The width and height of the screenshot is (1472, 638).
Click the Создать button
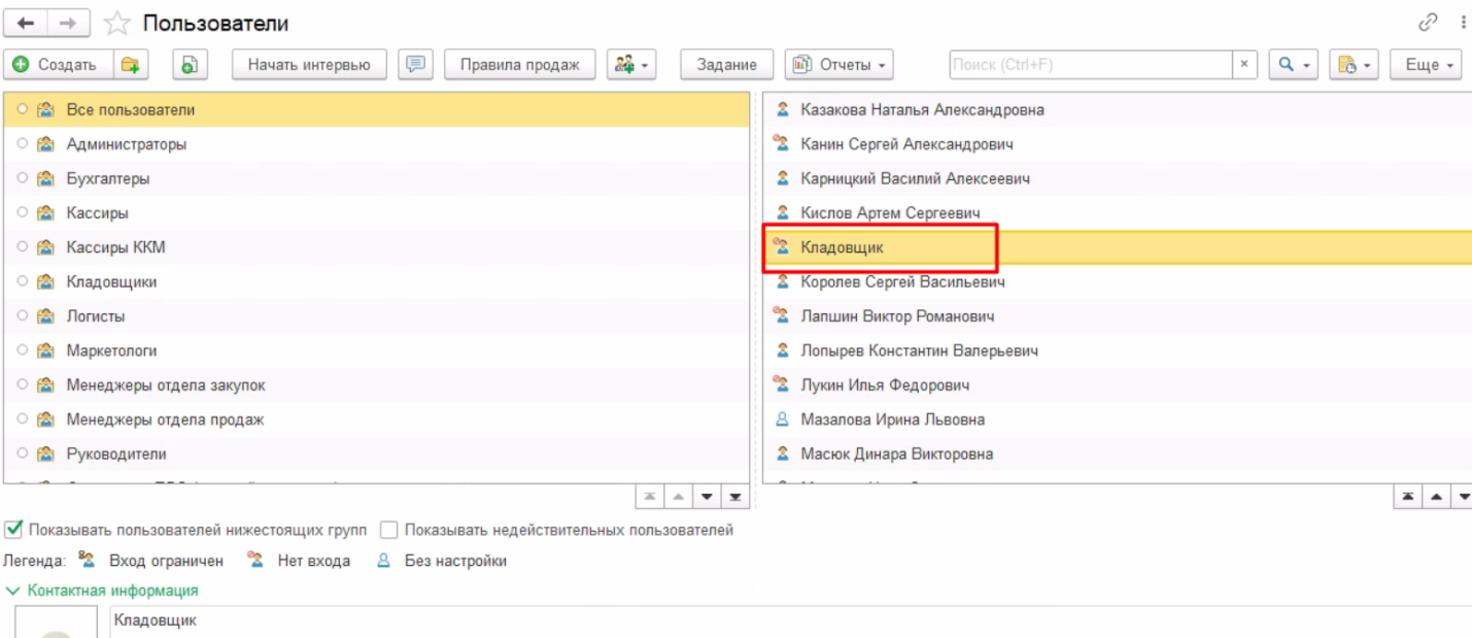(x=59, y=65)
